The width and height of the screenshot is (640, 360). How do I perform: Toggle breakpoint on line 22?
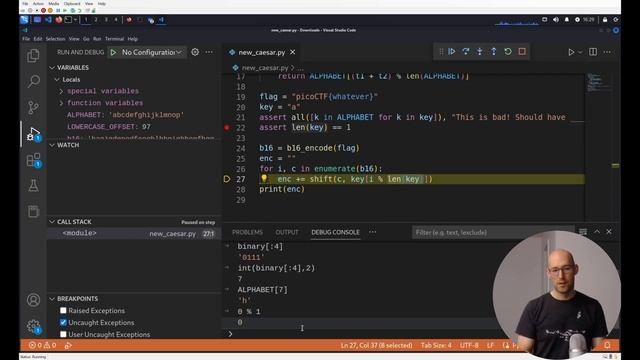227,127
